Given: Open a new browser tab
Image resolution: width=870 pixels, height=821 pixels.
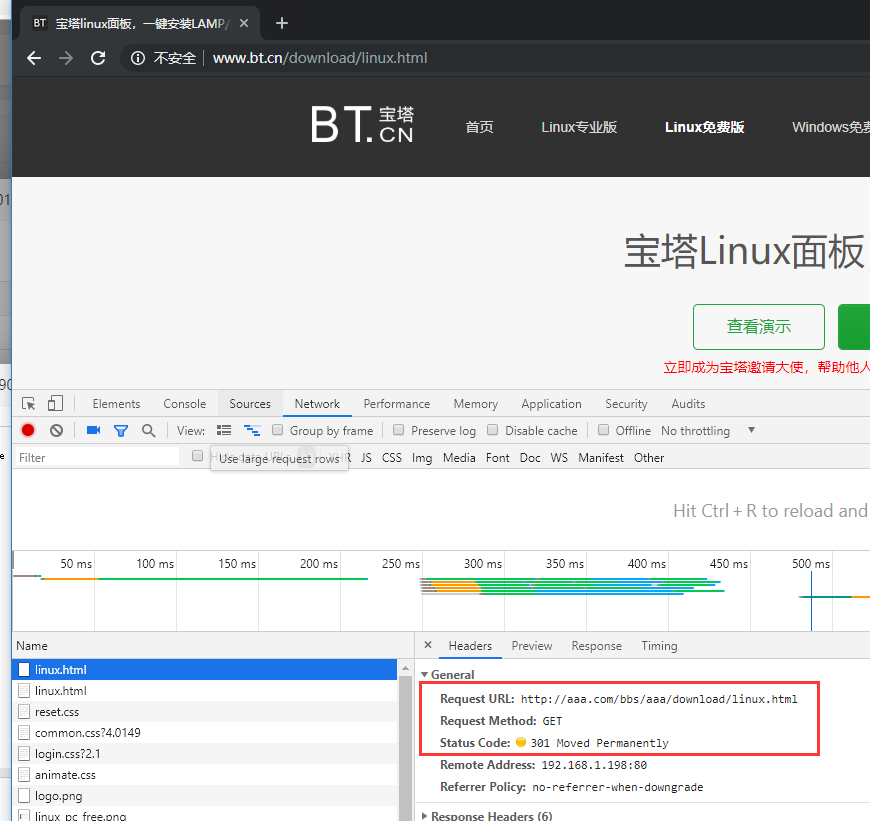Looking at the screenshot, I should point(282,23).
